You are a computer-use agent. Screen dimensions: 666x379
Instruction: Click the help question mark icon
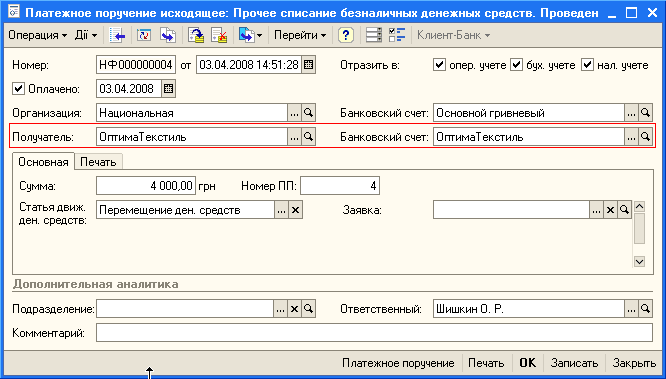coord(346,35)
